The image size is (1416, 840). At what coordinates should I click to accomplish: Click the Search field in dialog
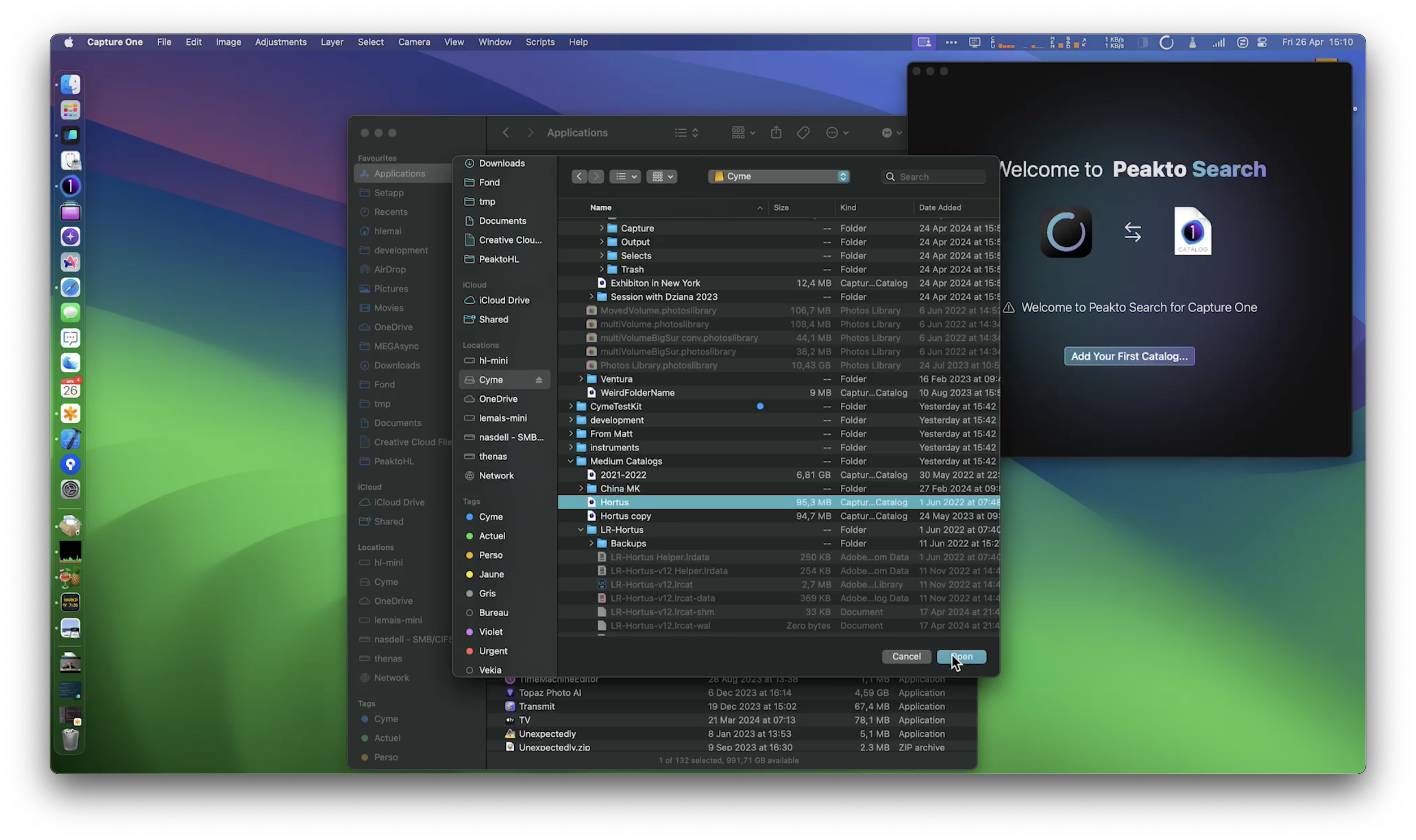tap(933, 177)
